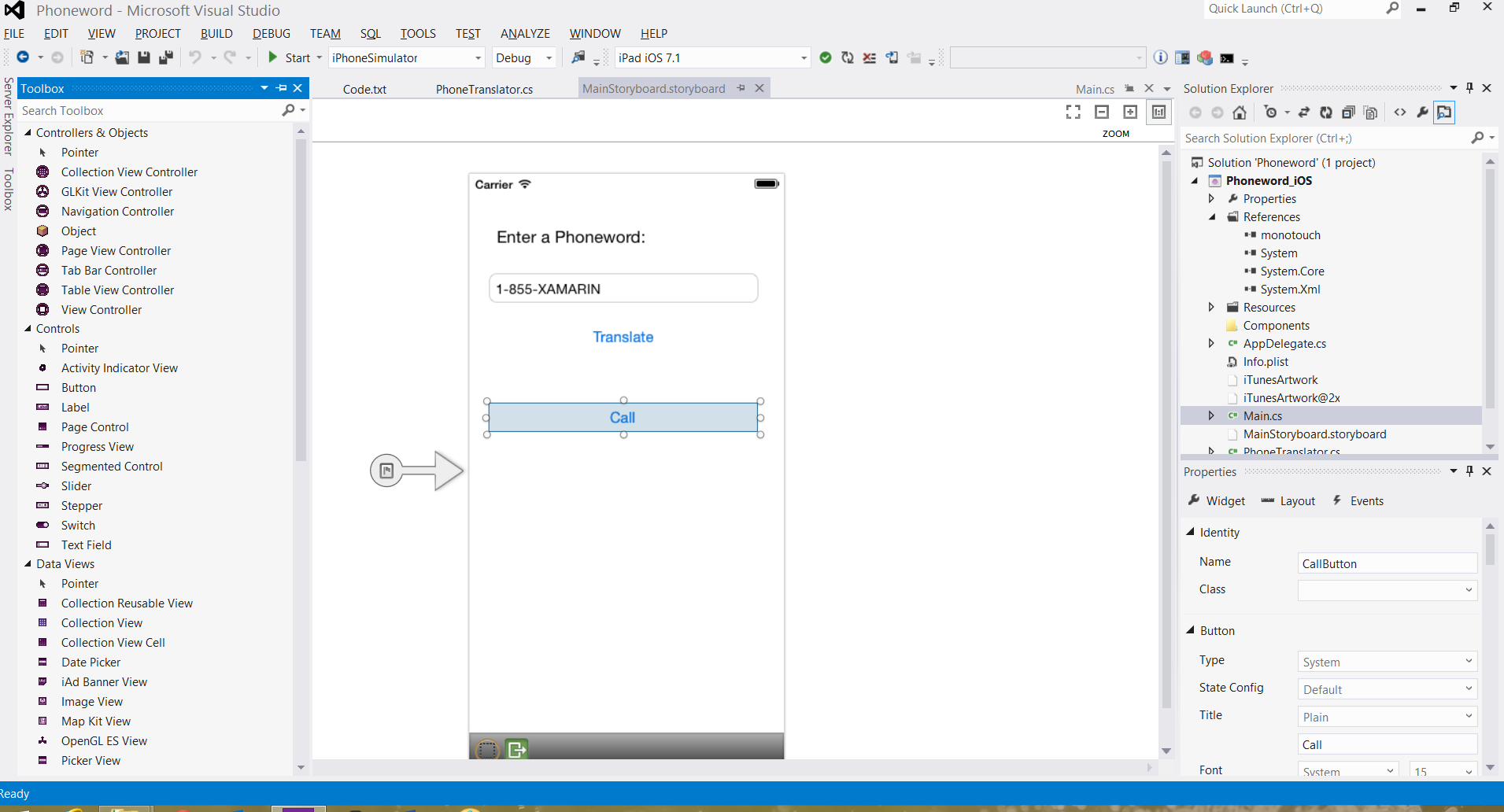Select the Call button on the design surface

point(623,418)
